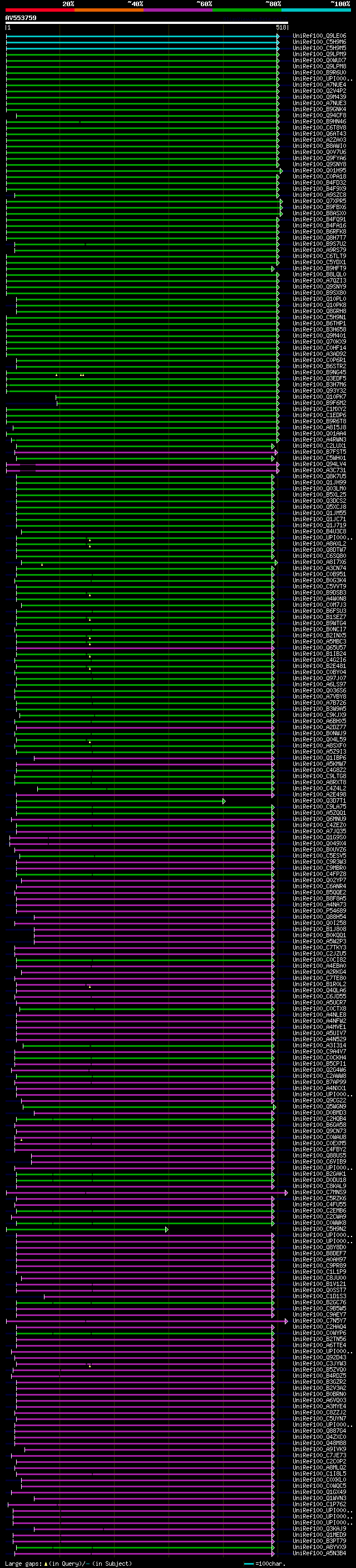Click the cyan alignment bar for Q9LE06
Screen dimensions: 356x1568
point(142,36)
